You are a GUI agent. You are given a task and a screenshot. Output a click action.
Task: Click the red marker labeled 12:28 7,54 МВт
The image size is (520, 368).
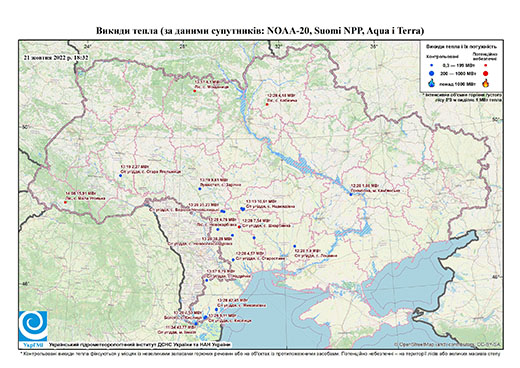pos(239,227)
